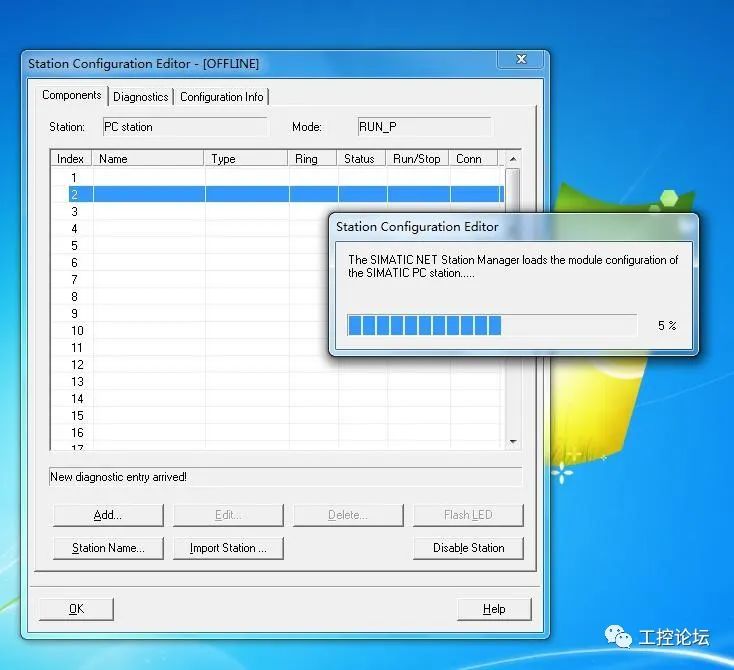The width and height of the screenshot is (734, 670).
Task: Click the Import Station ... button
Action: [x=228, y=548]
